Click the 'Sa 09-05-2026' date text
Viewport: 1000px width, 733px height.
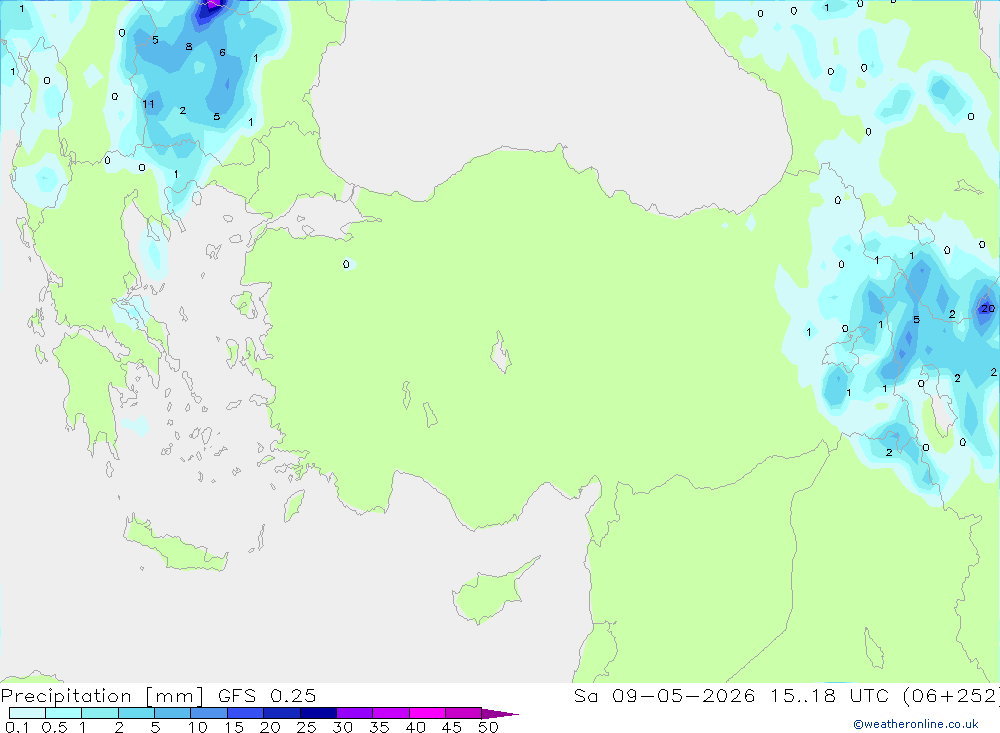point(664,696)
